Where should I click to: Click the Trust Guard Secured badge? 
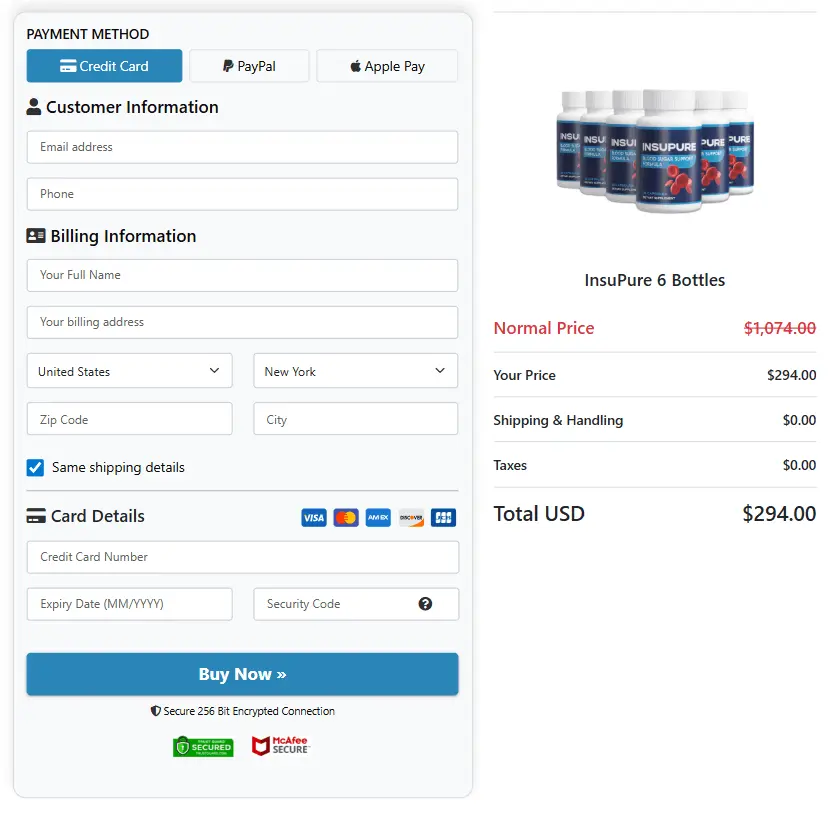pyautogui.click(x=203, y=745)
